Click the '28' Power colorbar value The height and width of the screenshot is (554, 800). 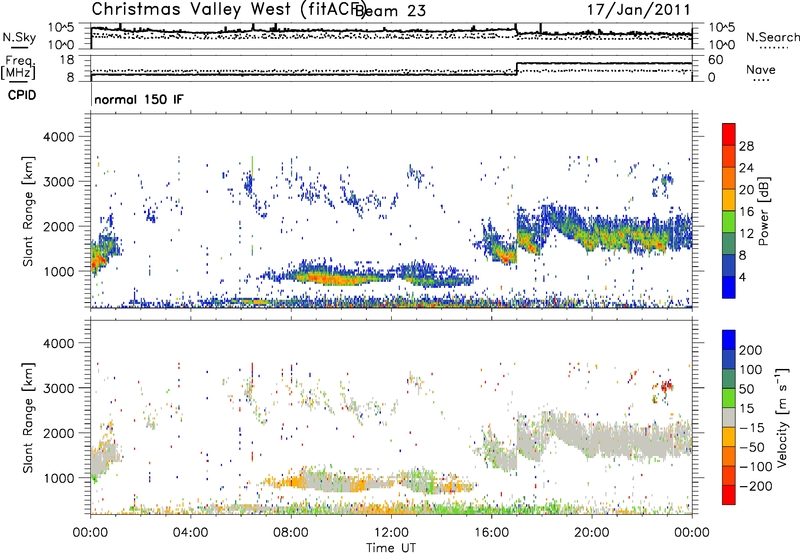point(746,146)
